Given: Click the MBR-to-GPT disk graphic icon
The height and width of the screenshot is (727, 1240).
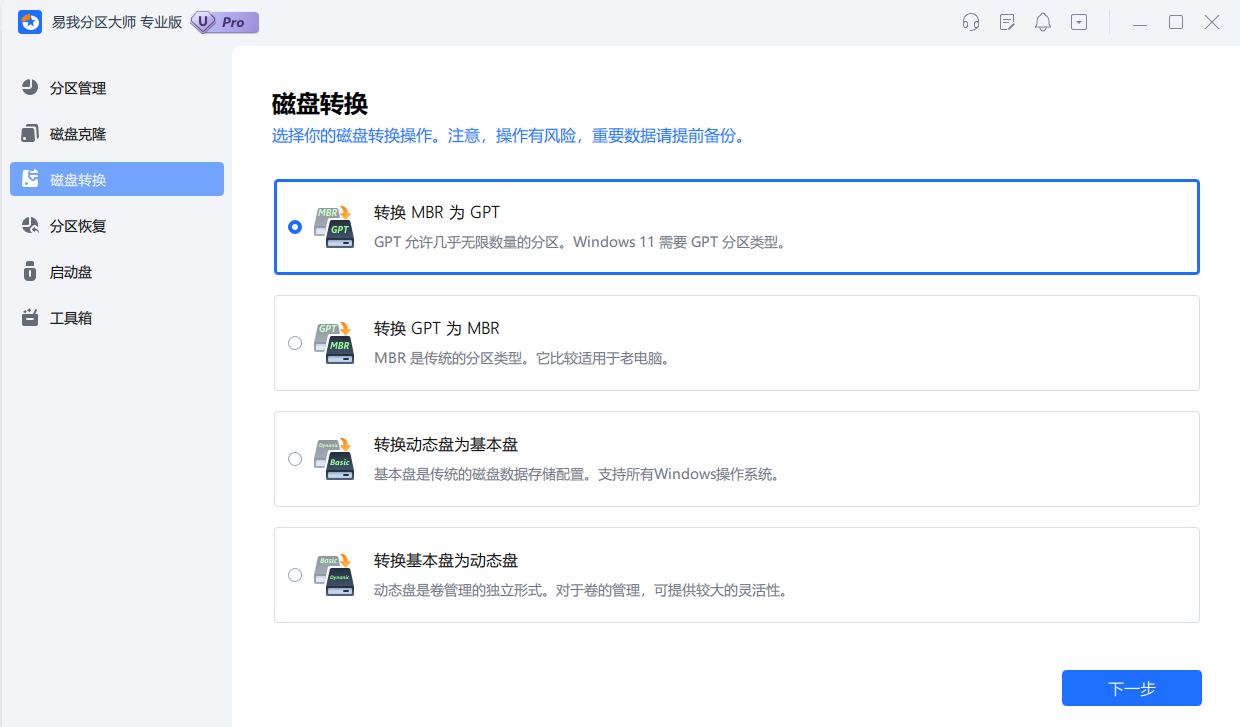Looking at the screenshot, I should (334, 227).
